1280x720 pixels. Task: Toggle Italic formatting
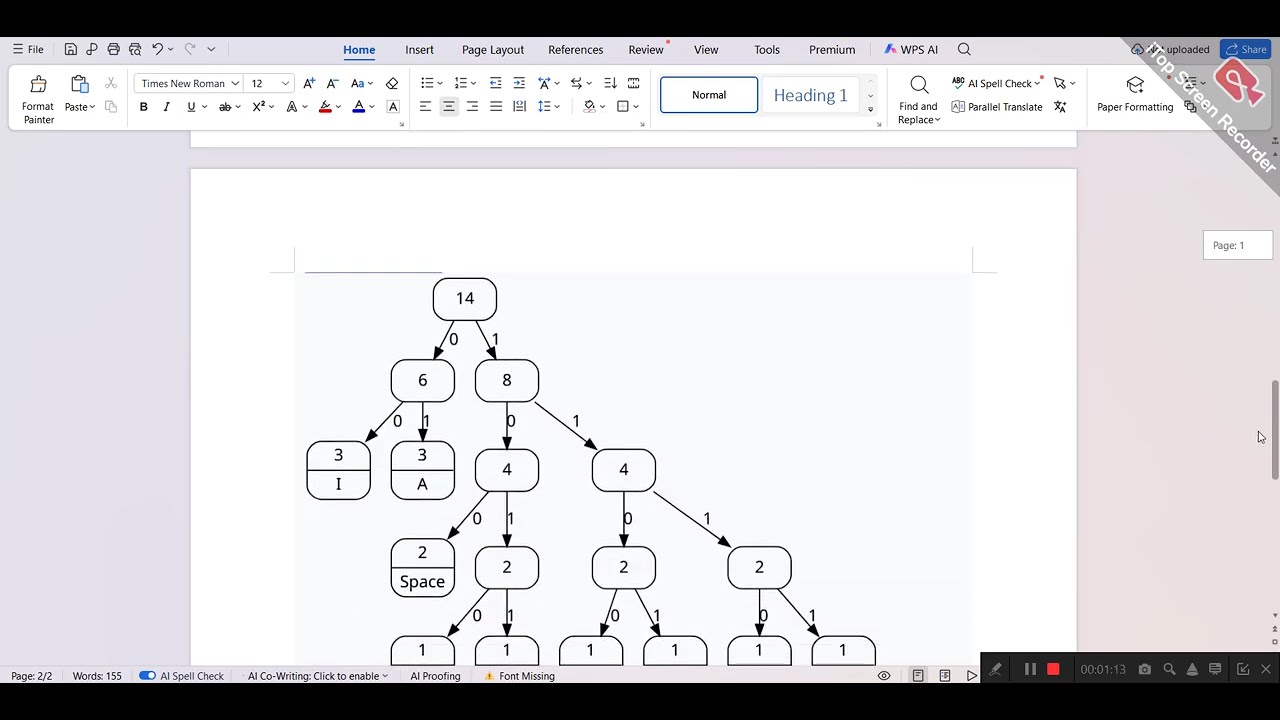pyautogui.click(x=166, y=106)
